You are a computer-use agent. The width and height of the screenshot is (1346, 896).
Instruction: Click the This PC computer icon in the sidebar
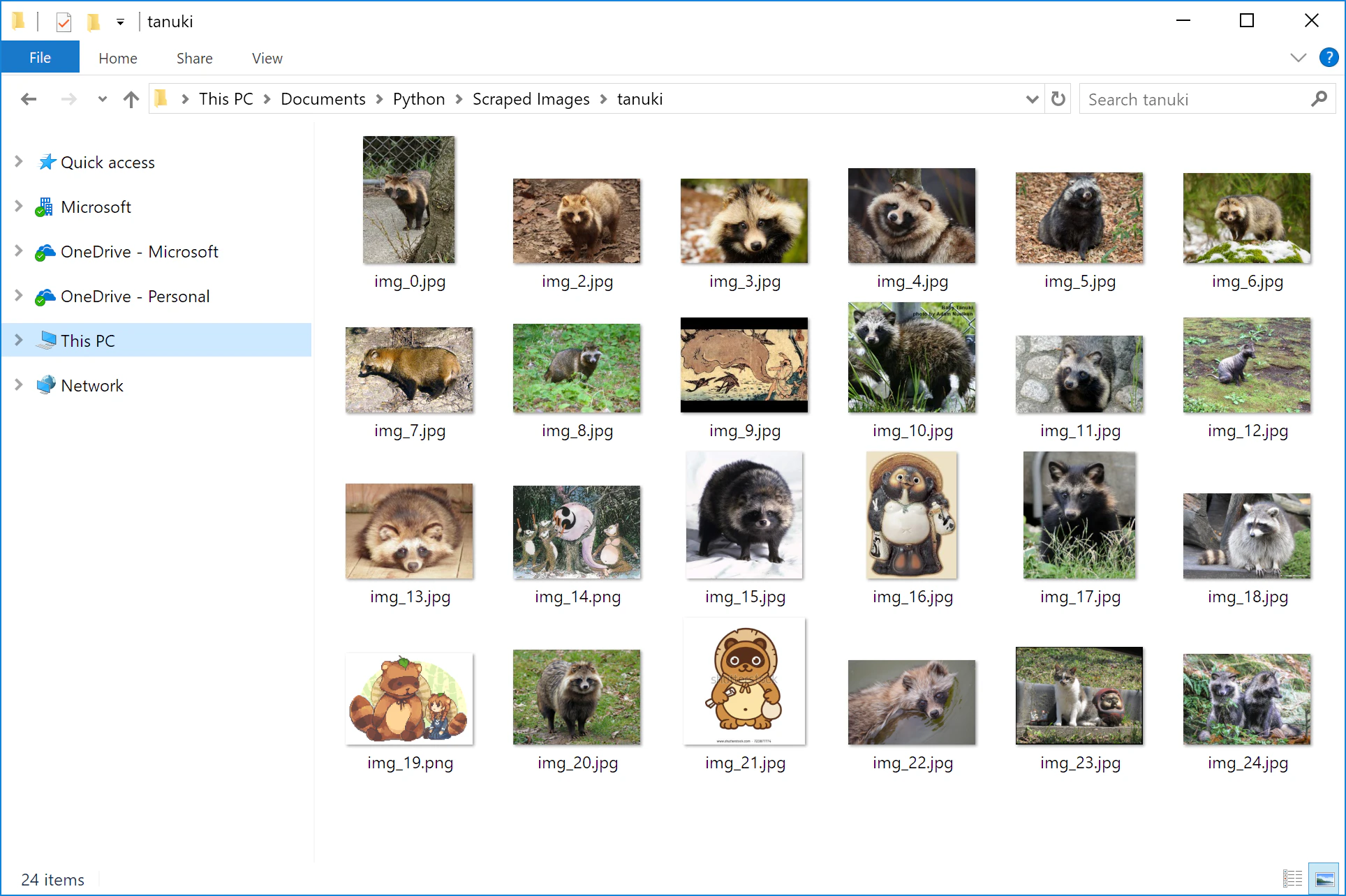[x=47, y=341]
